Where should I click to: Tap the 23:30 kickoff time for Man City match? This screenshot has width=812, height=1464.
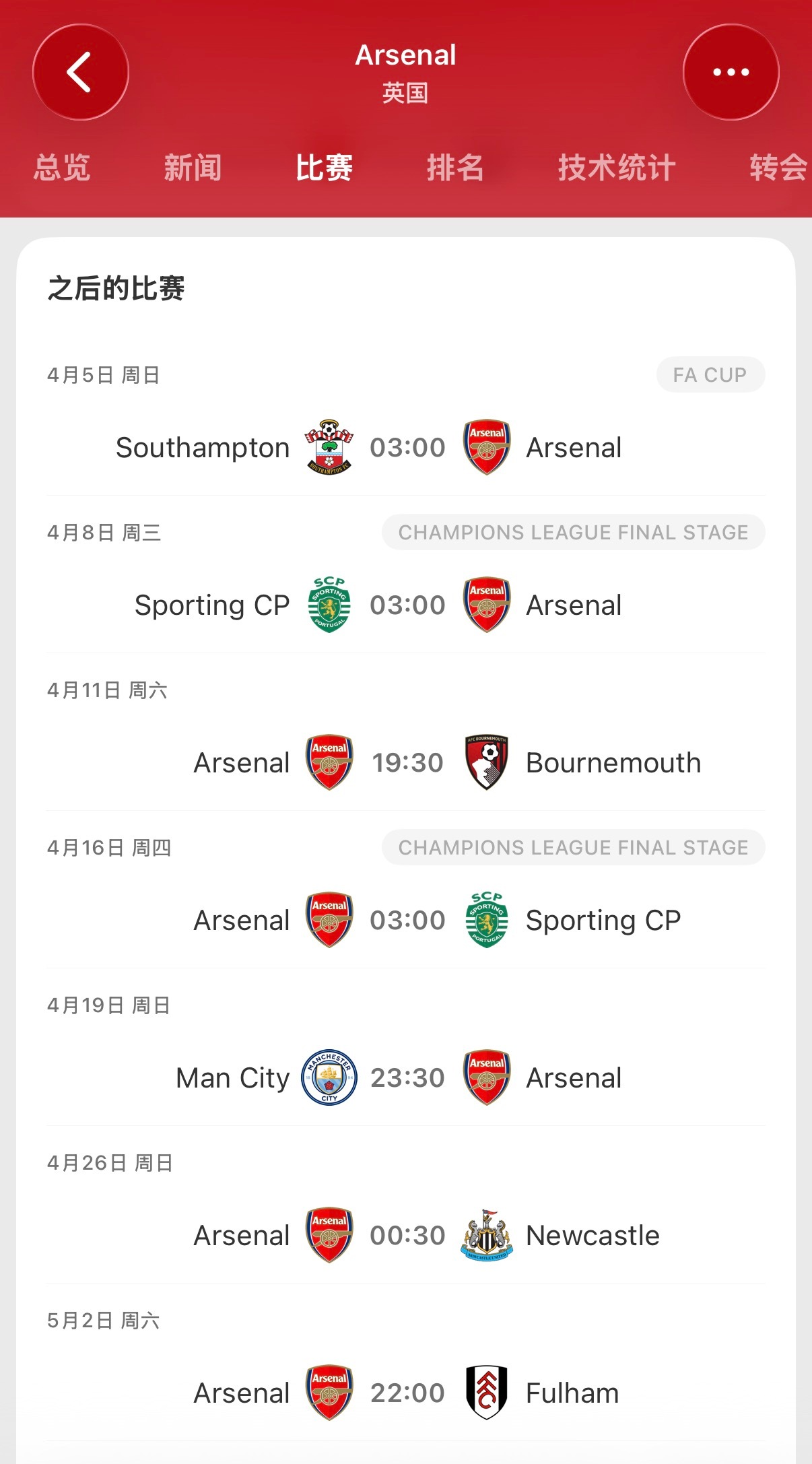[407, 1077]
